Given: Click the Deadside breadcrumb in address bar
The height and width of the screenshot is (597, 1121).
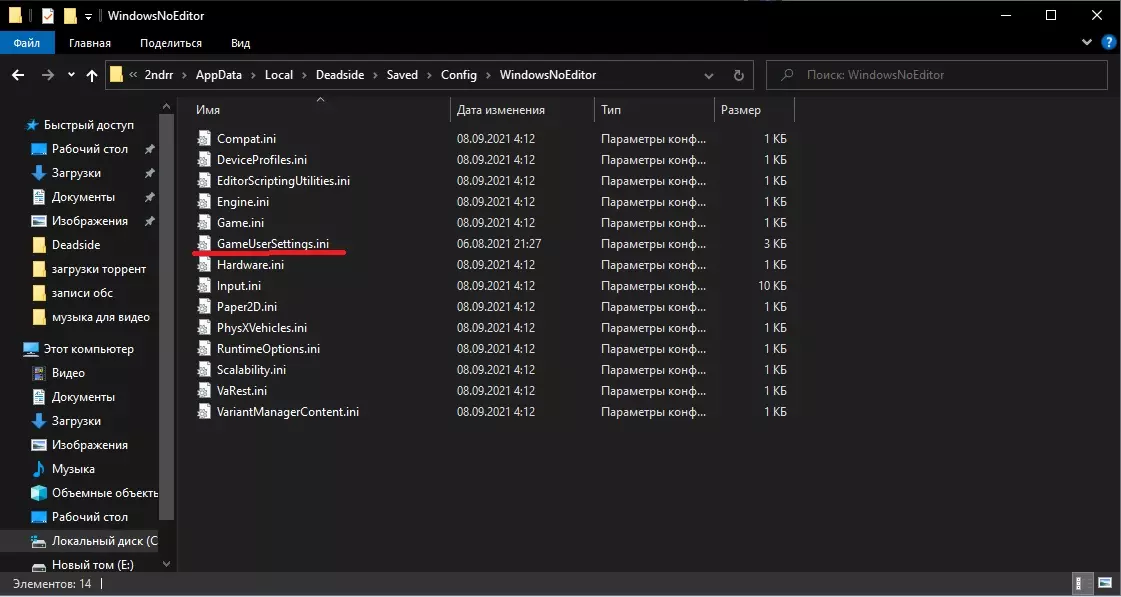Looking at the screenshot, I should (340, 75).
